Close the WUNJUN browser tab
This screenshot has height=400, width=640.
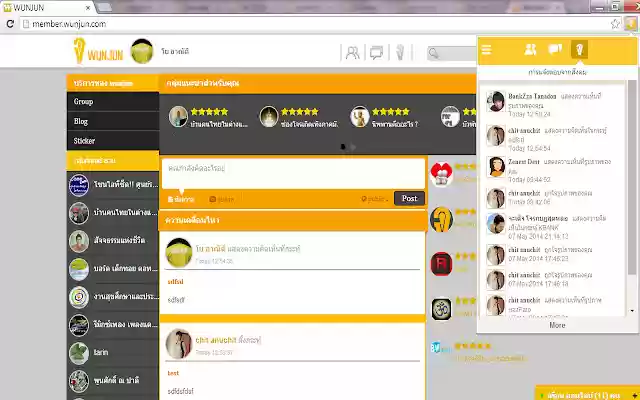(x=88, y=7)
